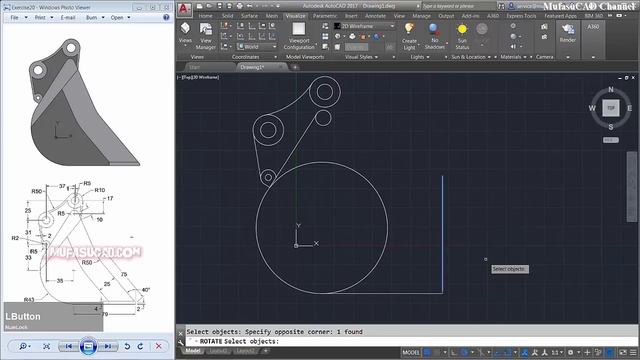
Task: Click the Plot printer icon in quick access toolbar
Action: coord(240,6)
